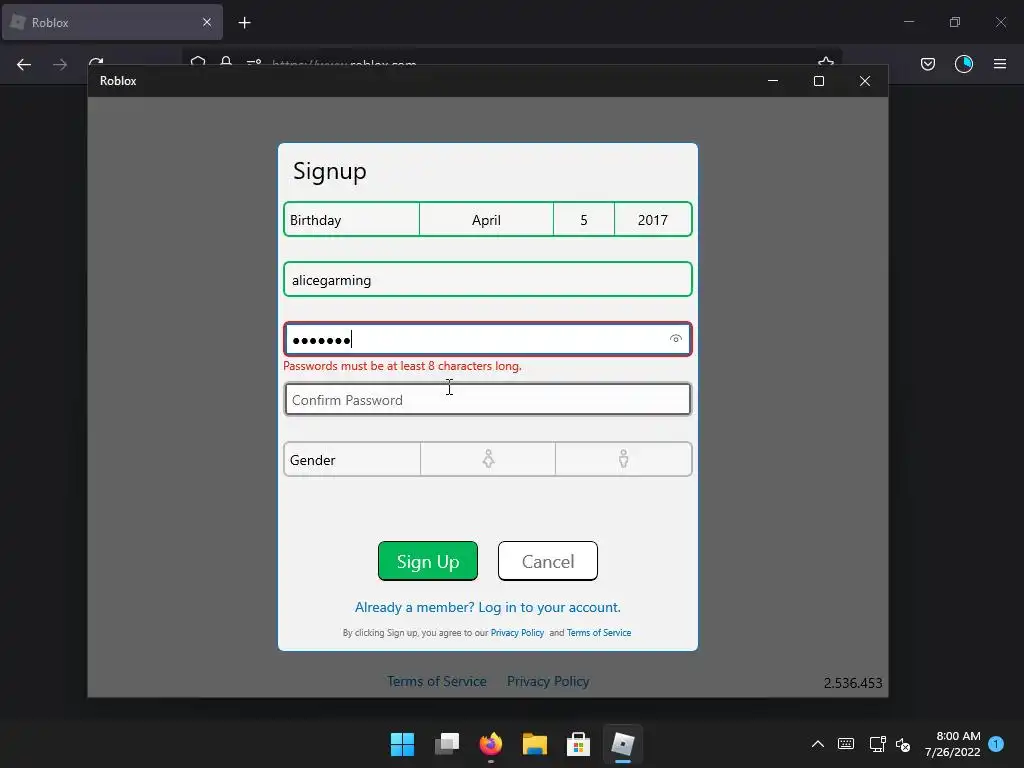Screen dimensions: 1024x768
Task: Click the touch keyboard tray icon
Action: [846, 744]
